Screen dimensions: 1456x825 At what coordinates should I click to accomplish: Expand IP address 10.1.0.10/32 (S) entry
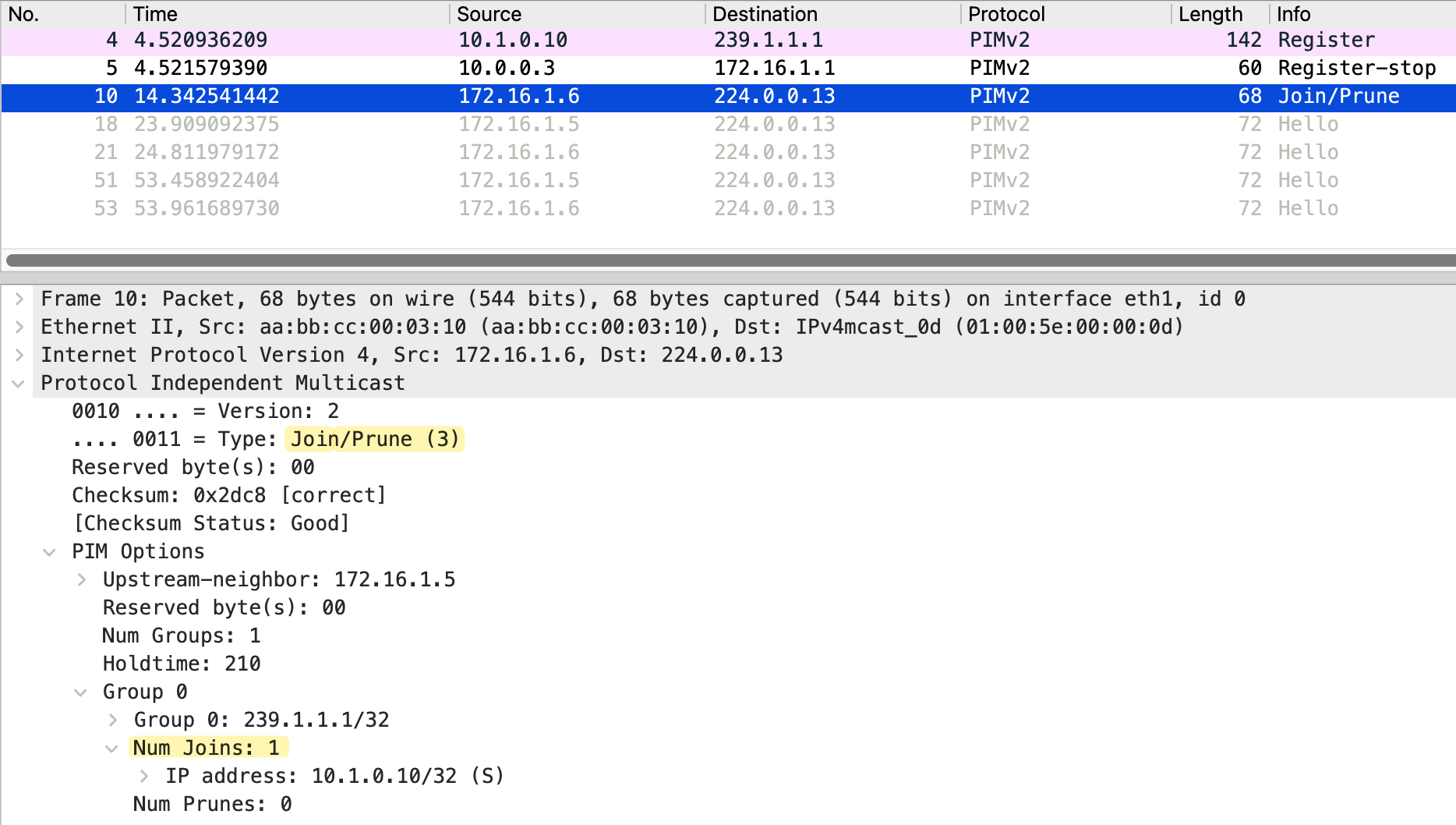point(144,776)
